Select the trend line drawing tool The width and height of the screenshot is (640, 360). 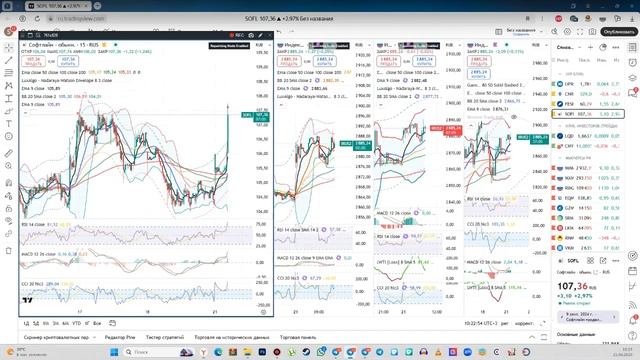pyautogui.click(x=9, y=60)
